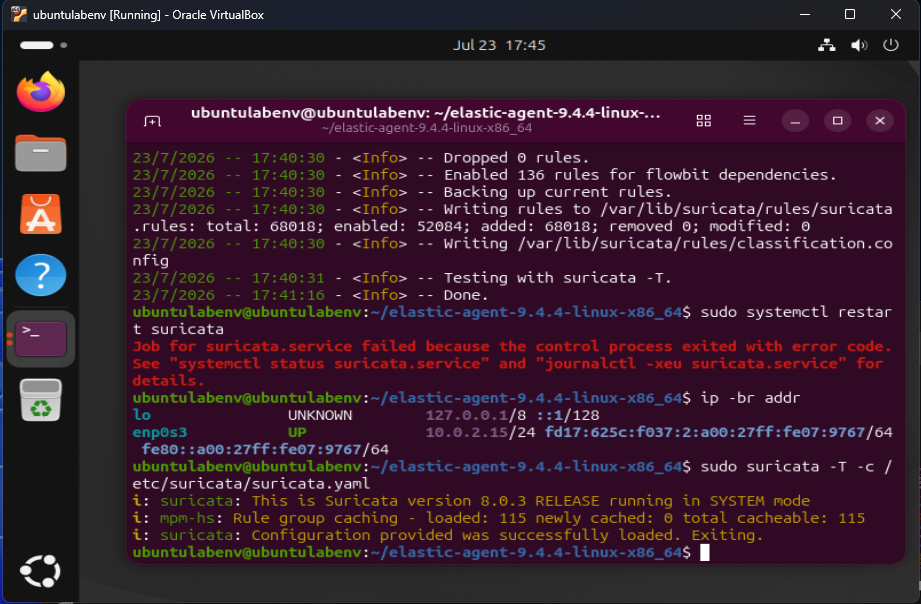
Task: Click the UP state for enp0s3
Action: pos(297,432)
